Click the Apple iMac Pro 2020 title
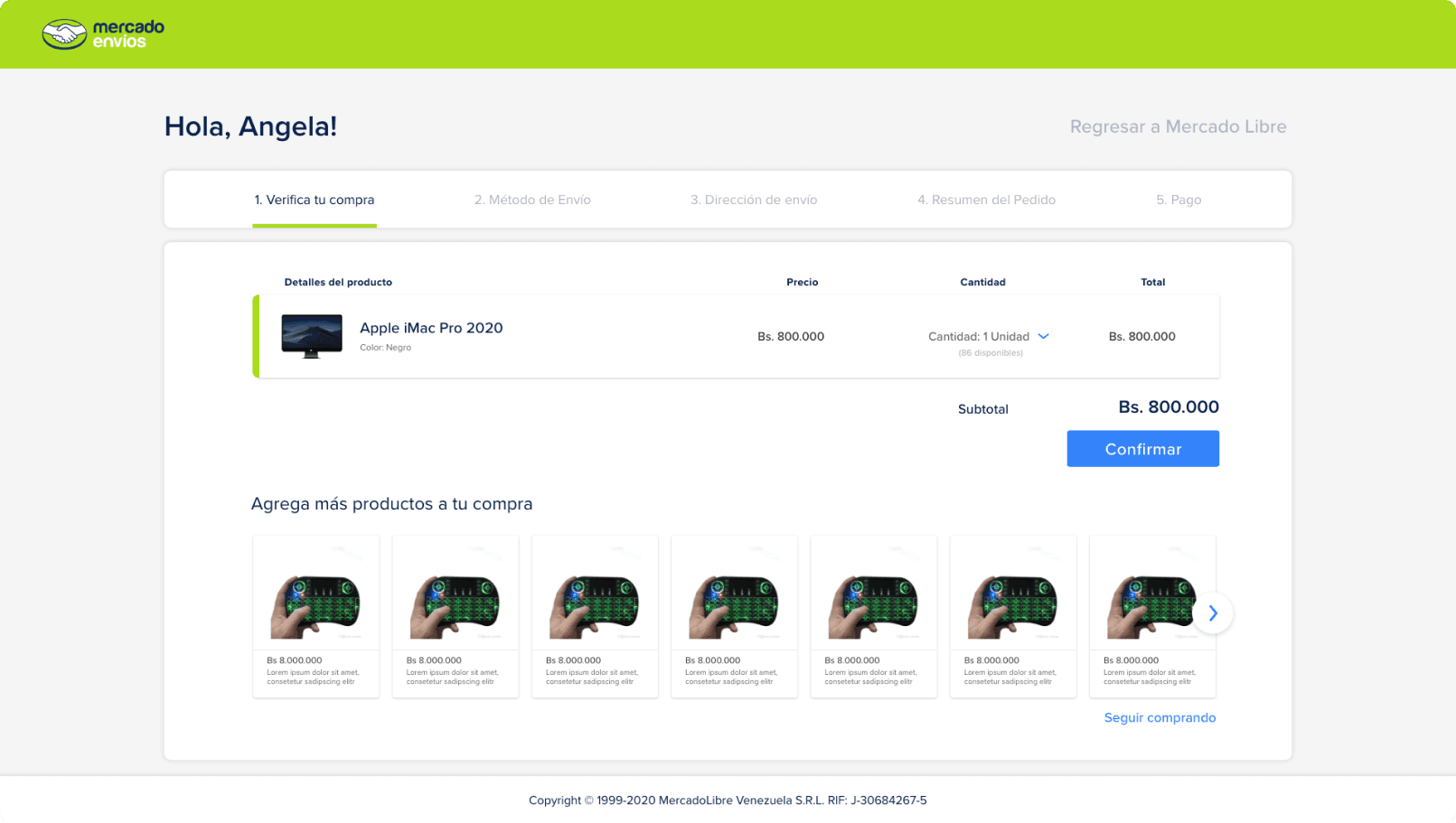This screenshot has height=823, width=1456. 431,328
